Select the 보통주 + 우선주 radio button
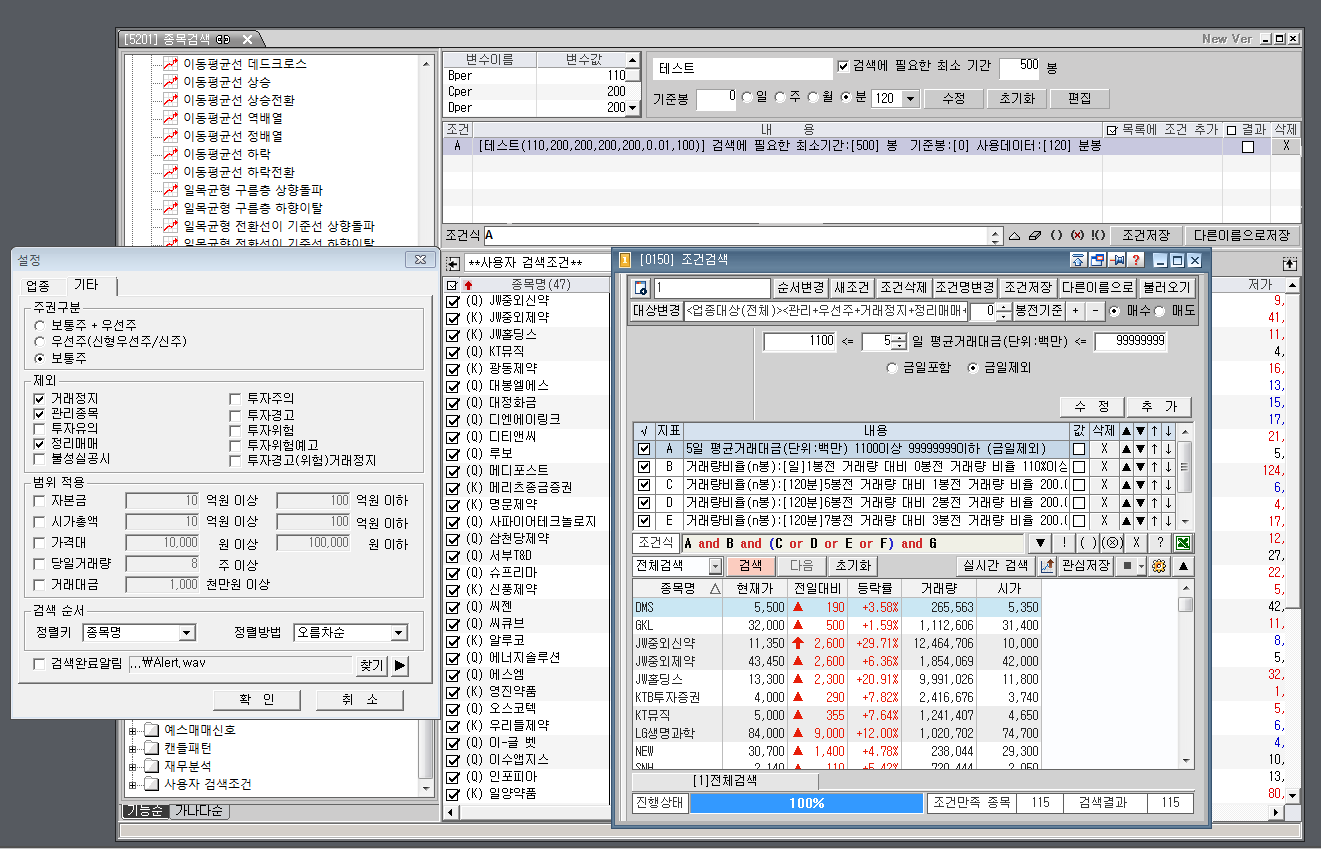 pyautogui.click(x=39, y=326)
